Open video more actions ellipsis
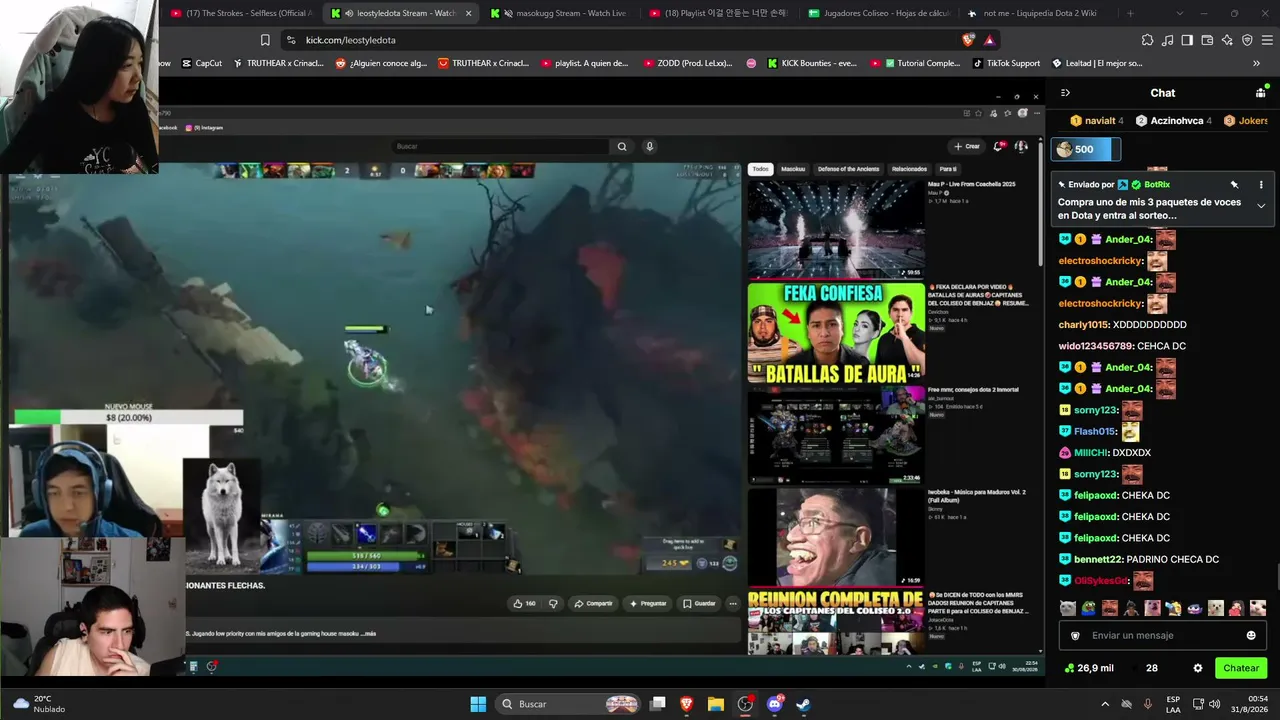 coord(732,603)
